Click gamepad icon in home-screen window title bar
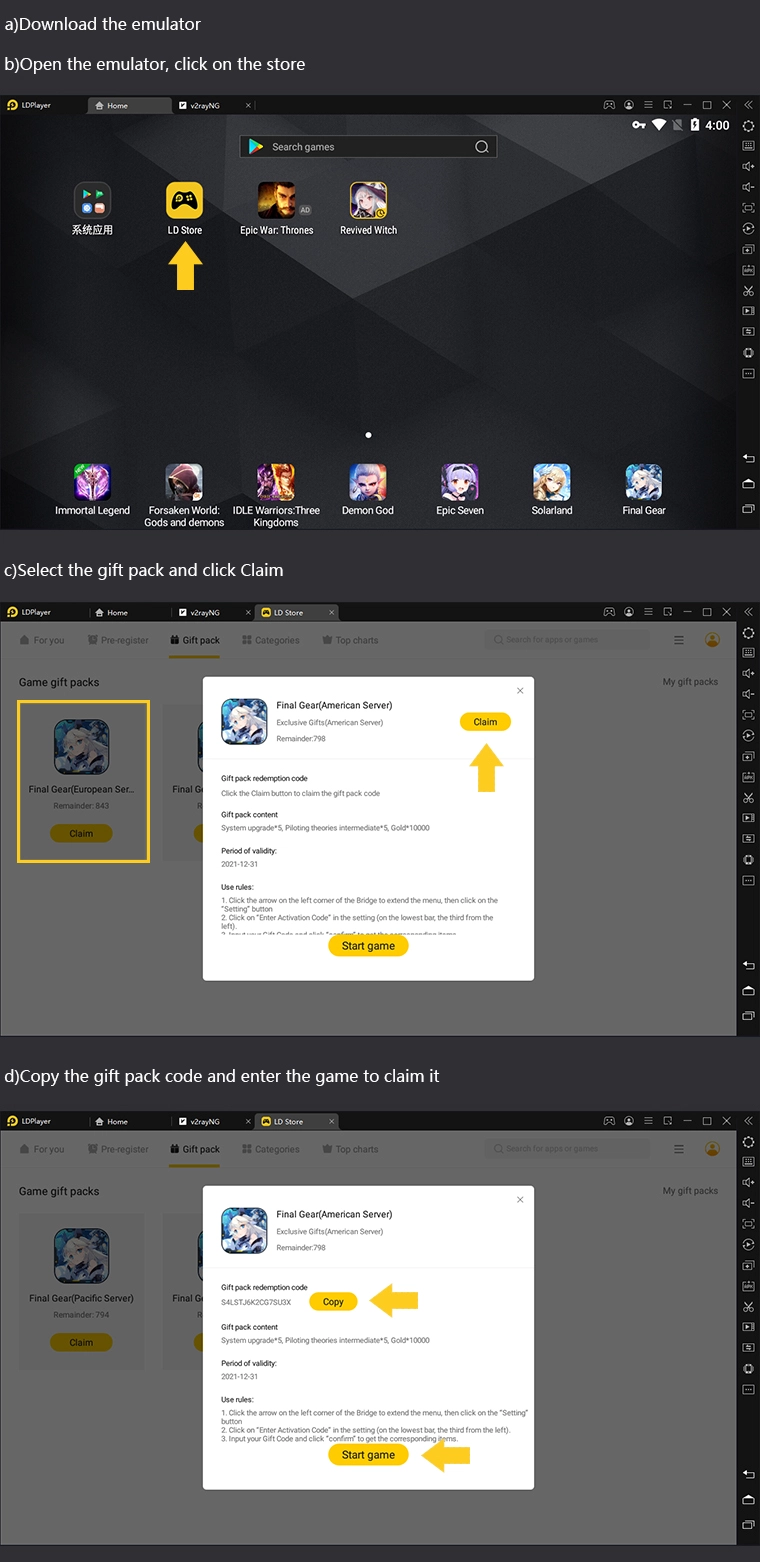The height and width of the screenshot is (1562, 760). point(609,105)
